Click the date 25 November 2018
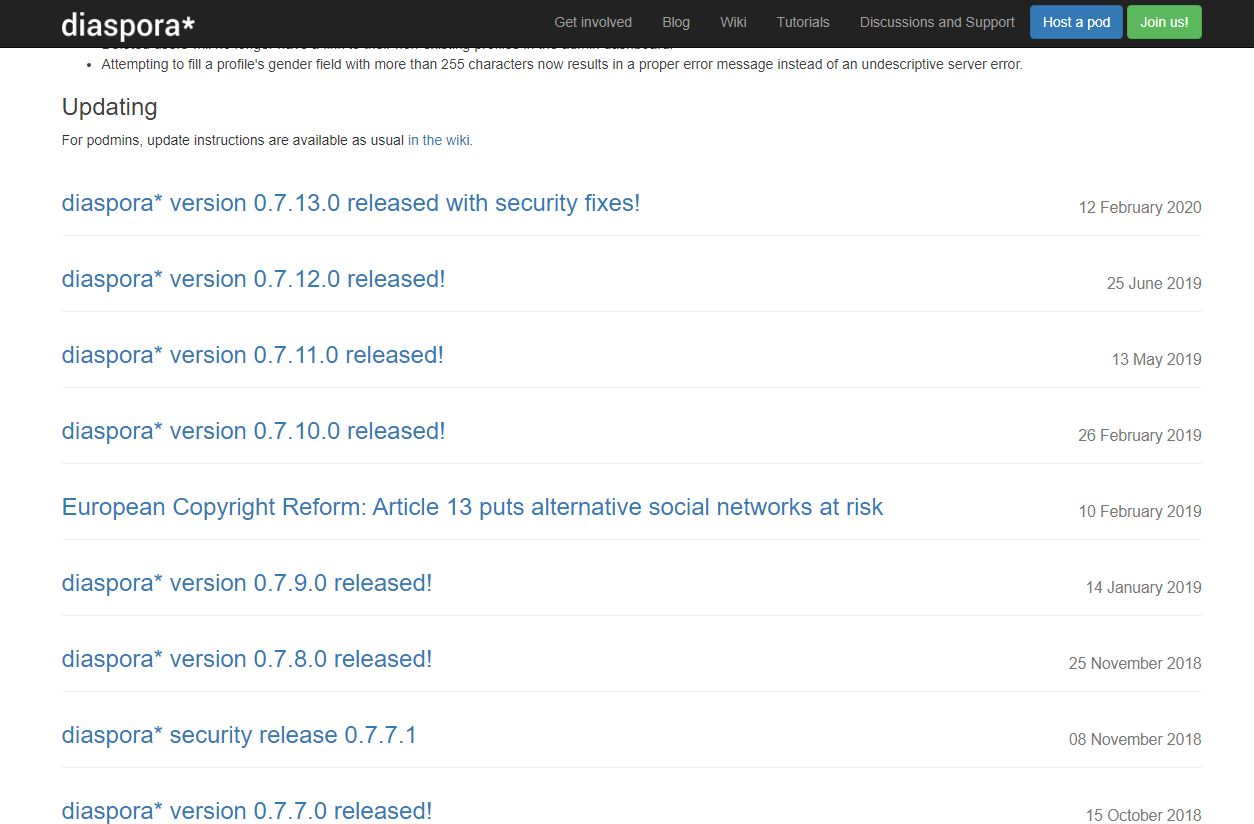 (x=1135, y=663)
